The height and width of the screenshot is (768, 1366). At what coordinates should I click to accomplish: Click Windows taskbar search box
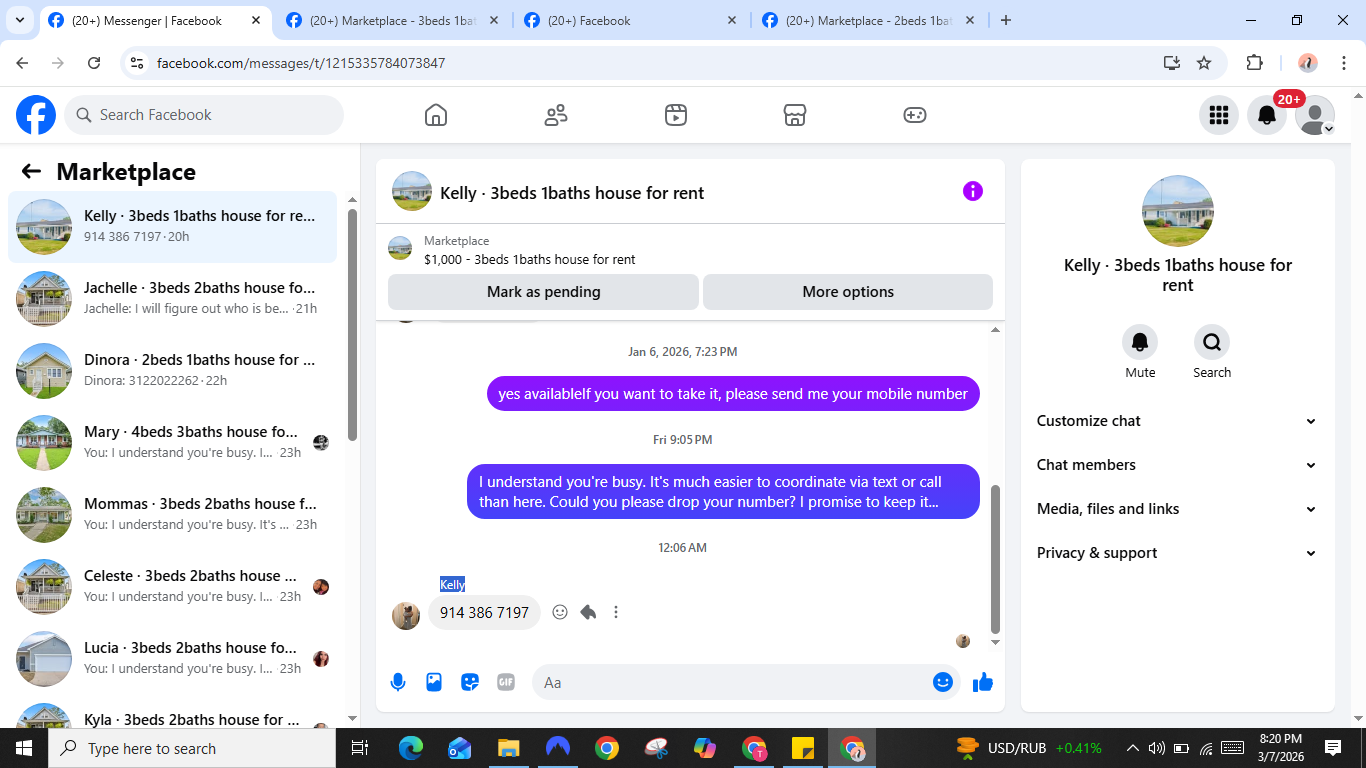191,748
